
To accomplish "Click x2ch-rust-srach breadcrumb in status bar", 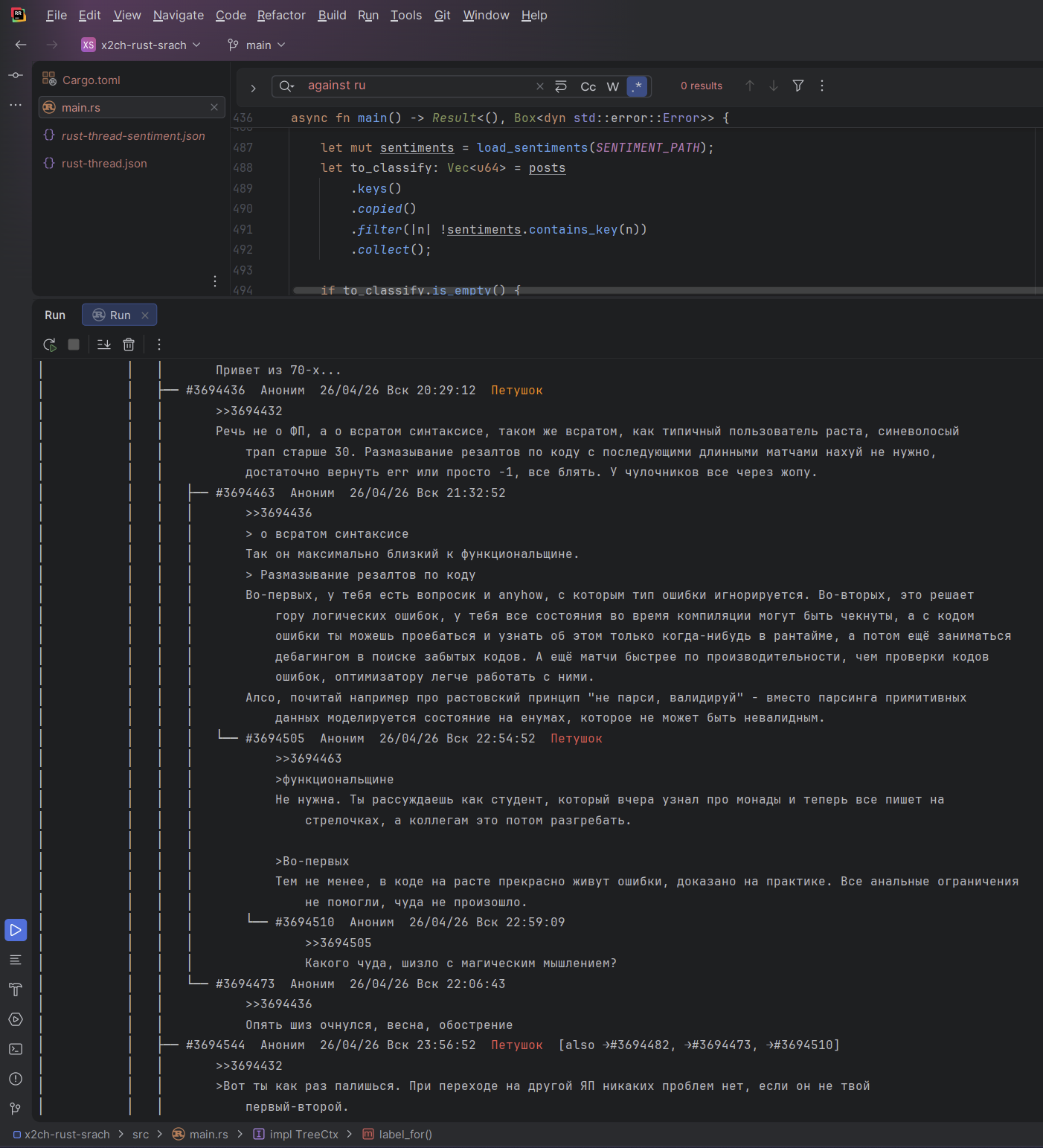I will (62, 1135).
